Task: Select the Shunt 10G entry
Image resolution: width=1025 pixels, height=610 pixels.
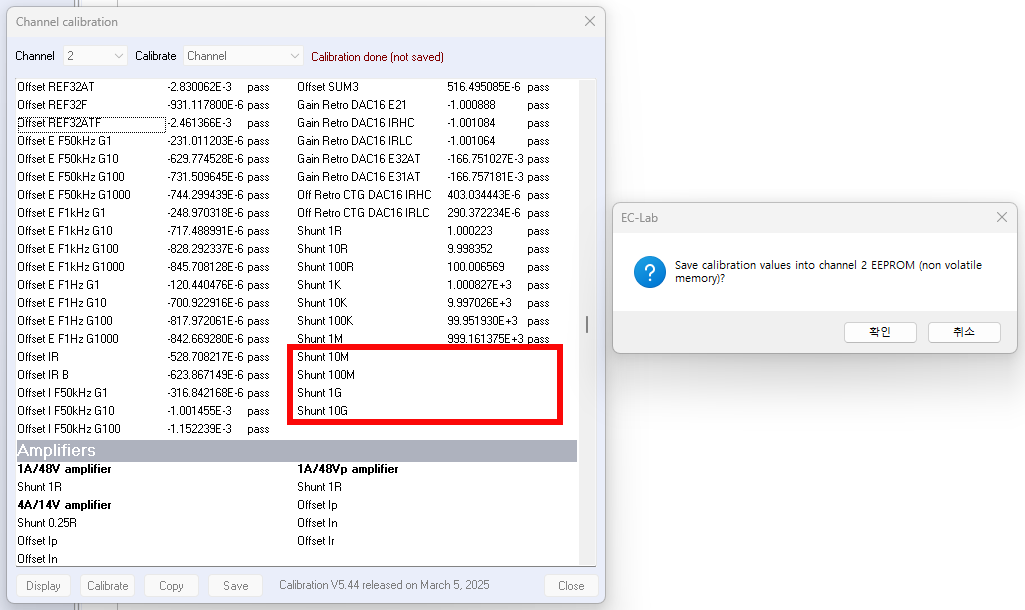Action: [x=323, y=411]
